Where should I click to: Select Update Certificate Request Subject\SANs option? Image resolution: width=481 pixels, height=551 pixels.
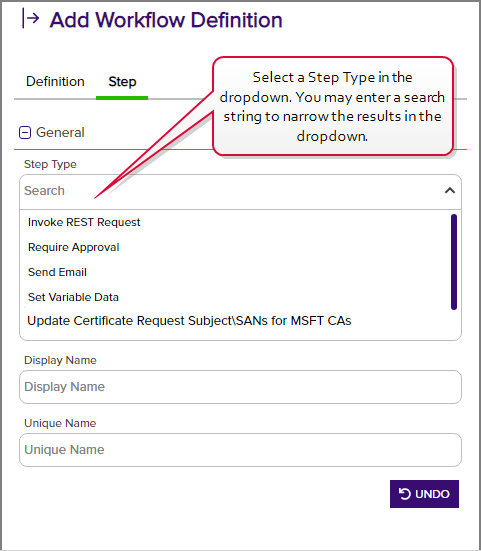189,321
